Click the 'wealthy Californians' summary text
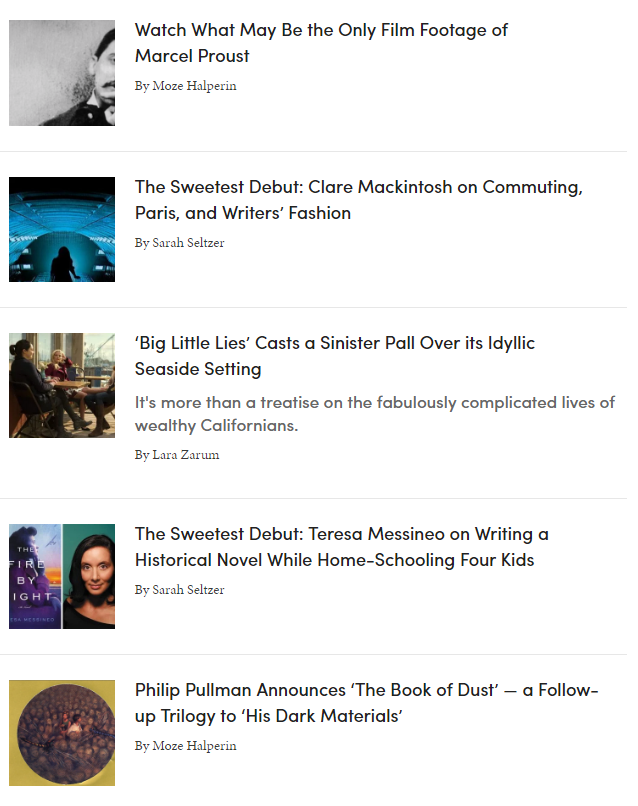Viewport: 638px width, 806px height. (216, 426)
